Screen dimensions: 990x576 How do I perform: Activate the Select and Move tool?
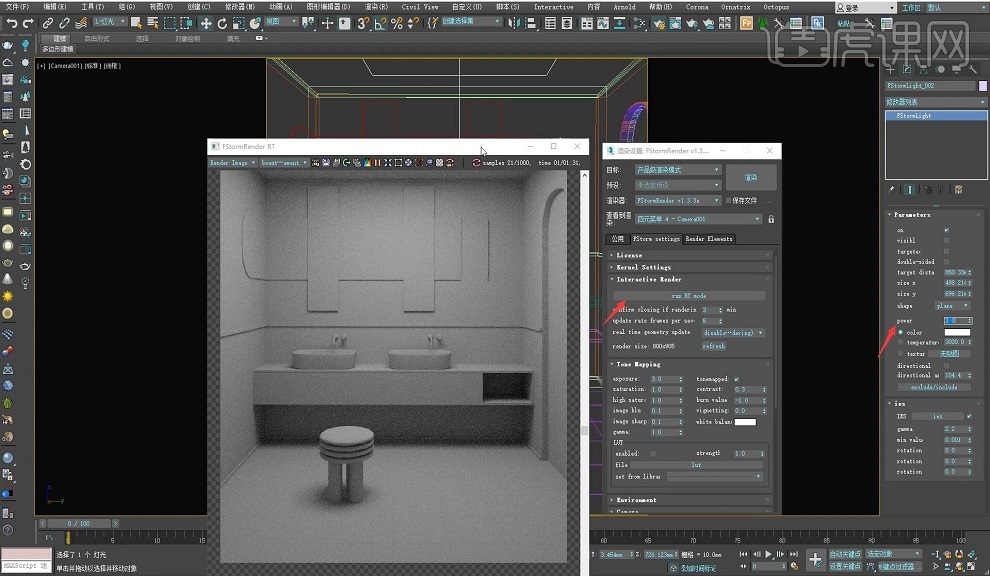click(206, 24)
